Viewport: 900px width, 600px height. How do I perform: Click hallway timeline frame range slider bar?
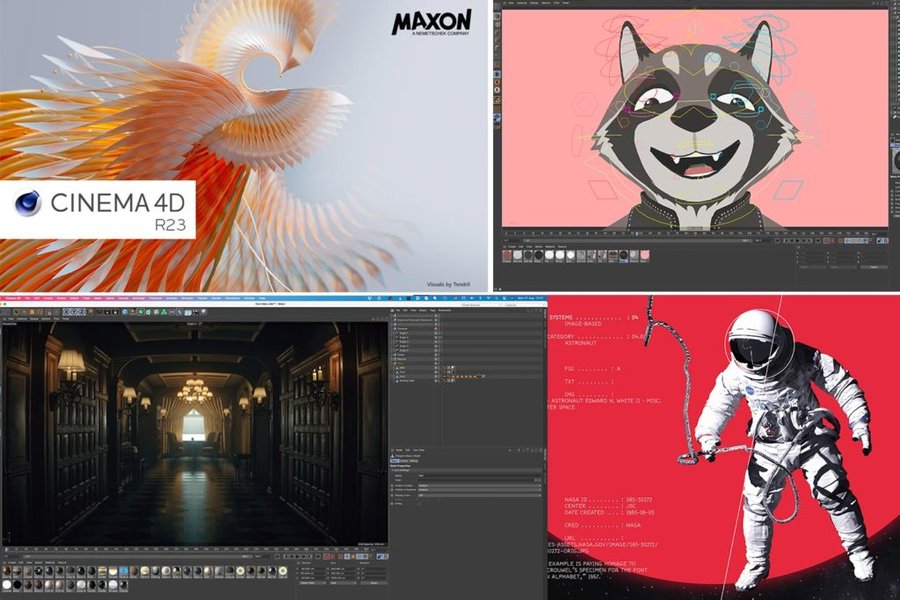pyautogui.click(x=138, y=556)
